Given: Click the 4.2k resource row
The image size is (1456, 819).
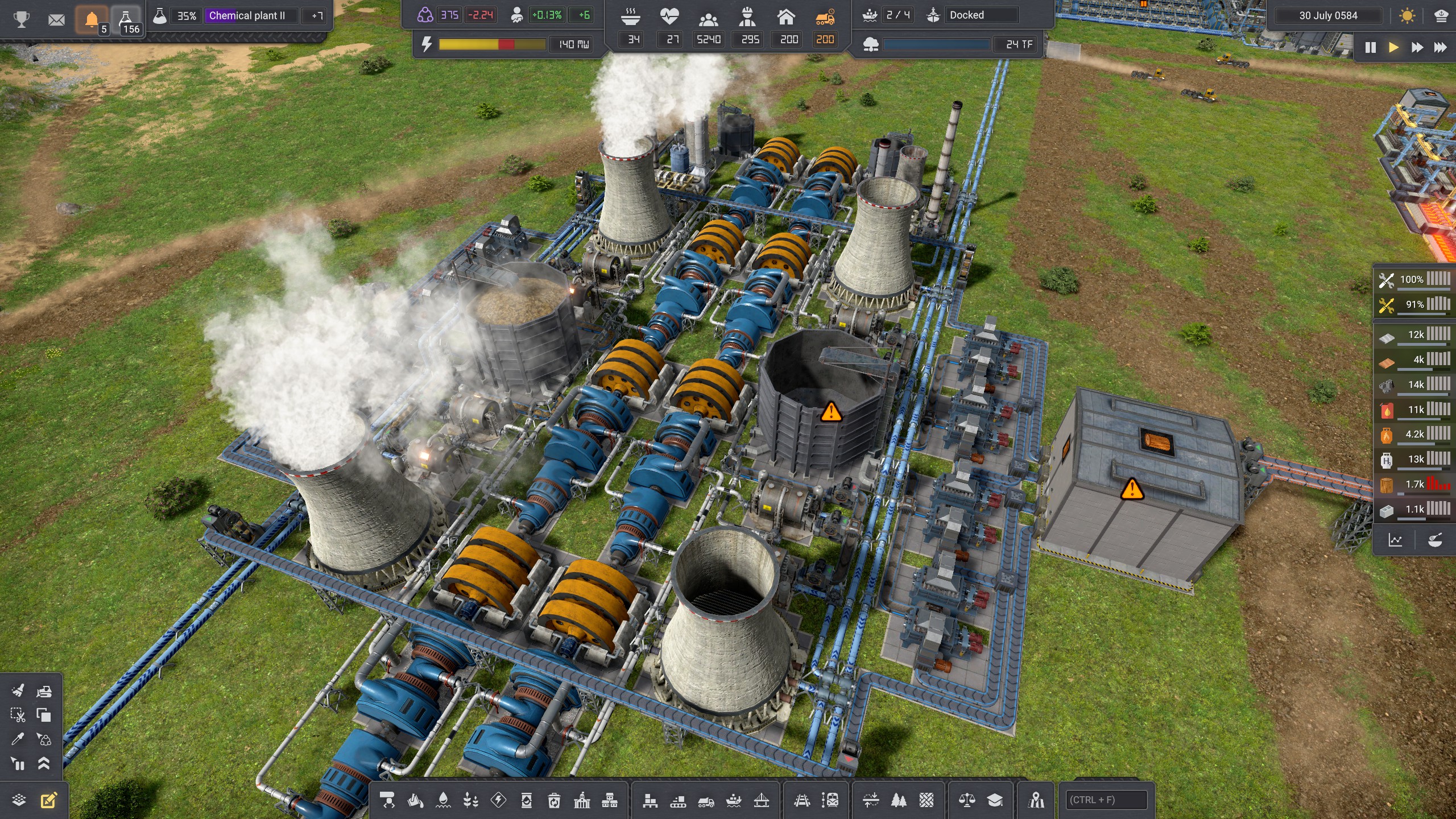Looking at the screenshot, I should coord(1414,435).
